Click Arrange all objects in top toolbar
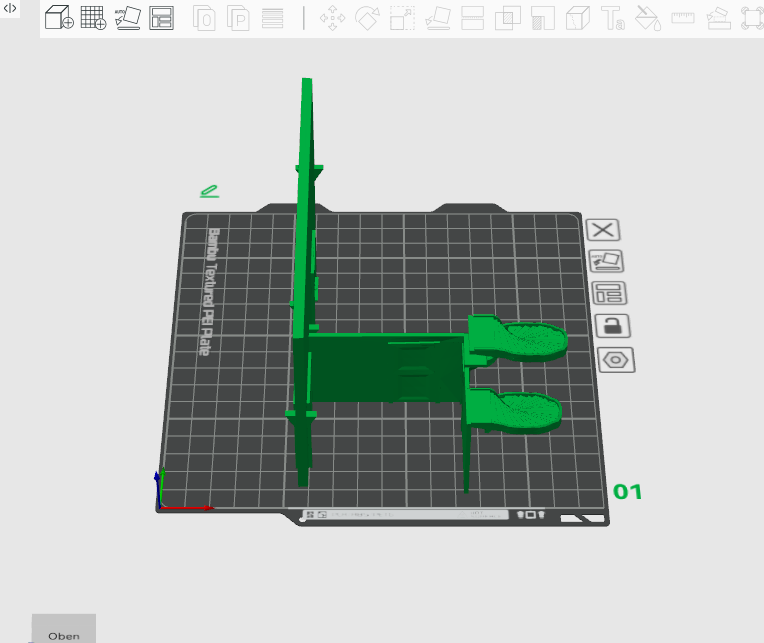The height and width of the screenshot is (643, 764). (x=161, y=18)
